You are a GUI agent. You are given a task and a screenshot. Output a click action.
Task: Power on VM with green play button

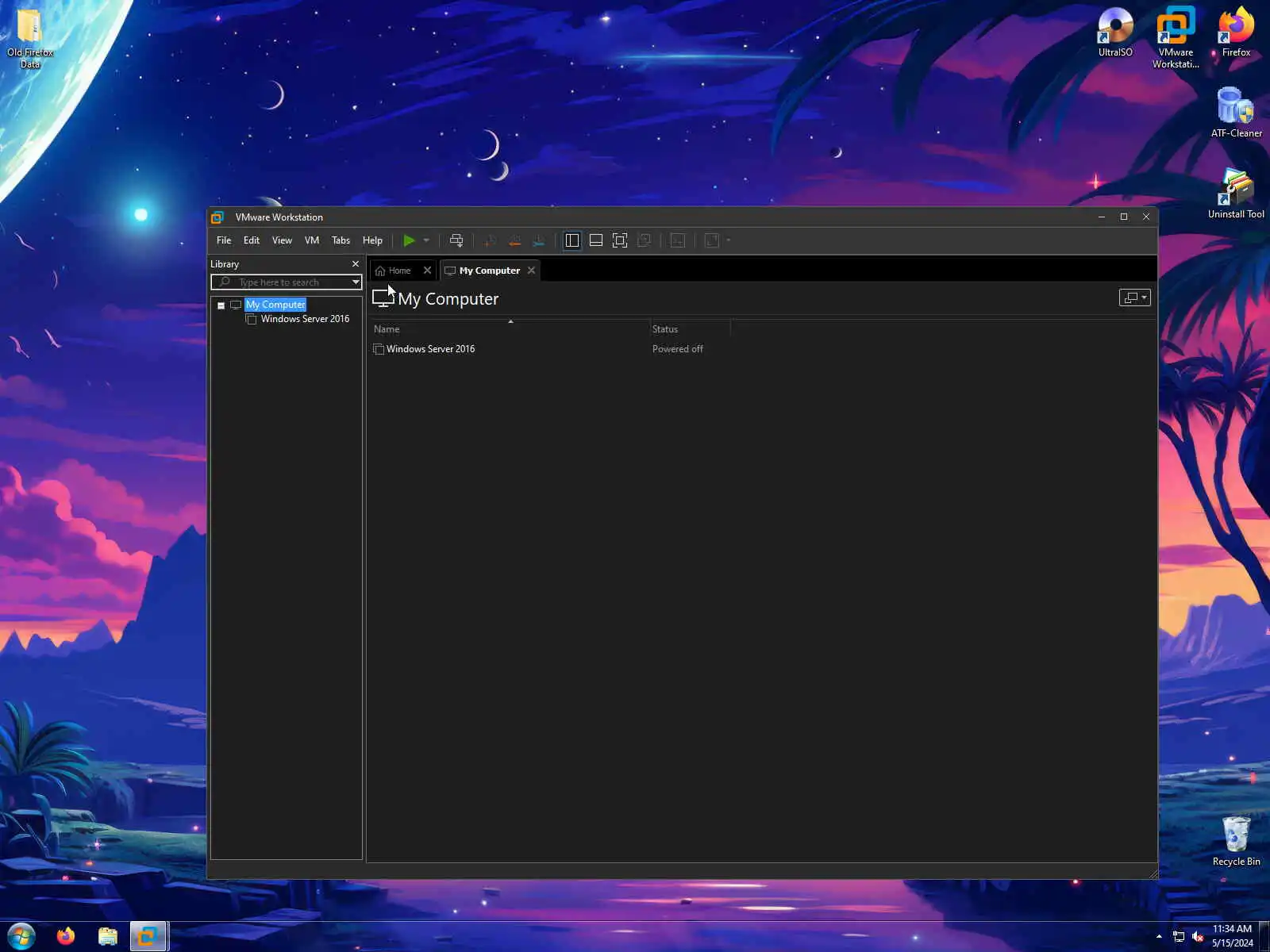(x=409, y=240)
